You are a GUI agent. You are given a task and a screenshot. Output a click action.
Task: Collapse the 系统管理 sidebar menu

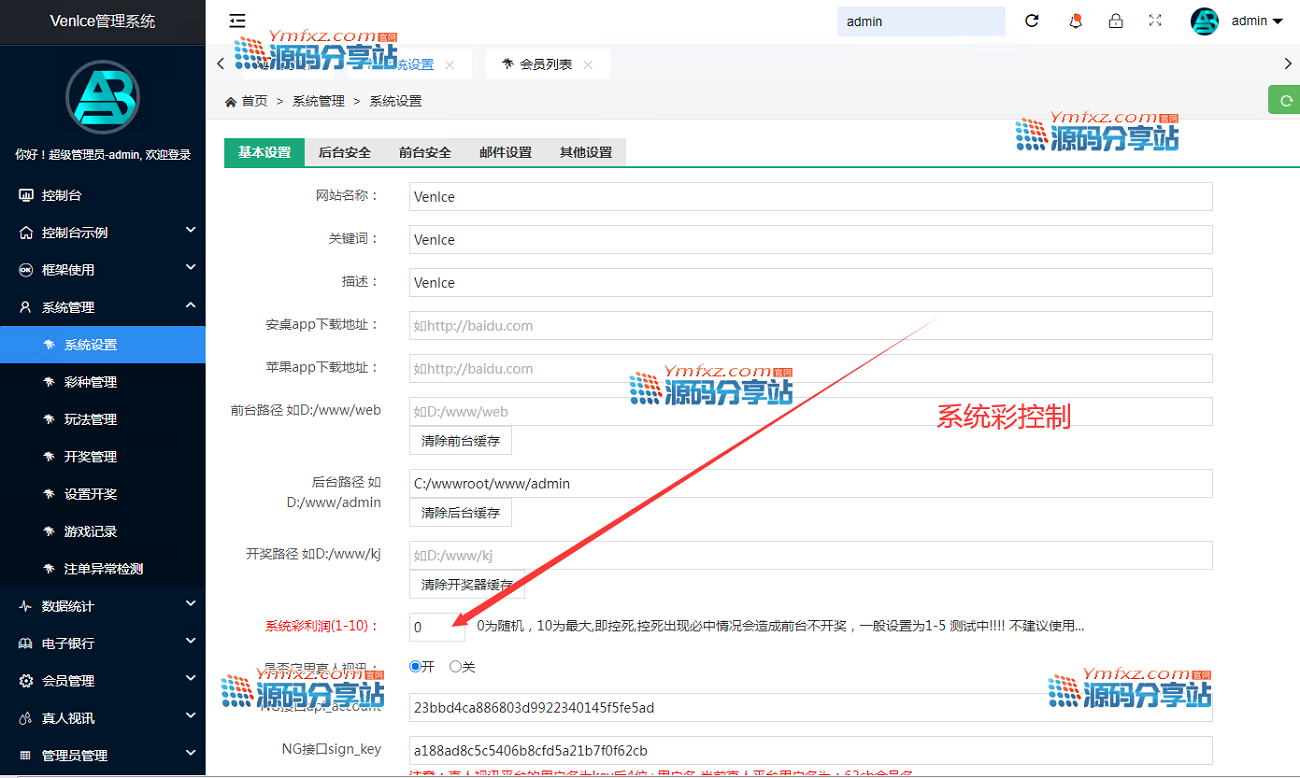pos(102,307)
